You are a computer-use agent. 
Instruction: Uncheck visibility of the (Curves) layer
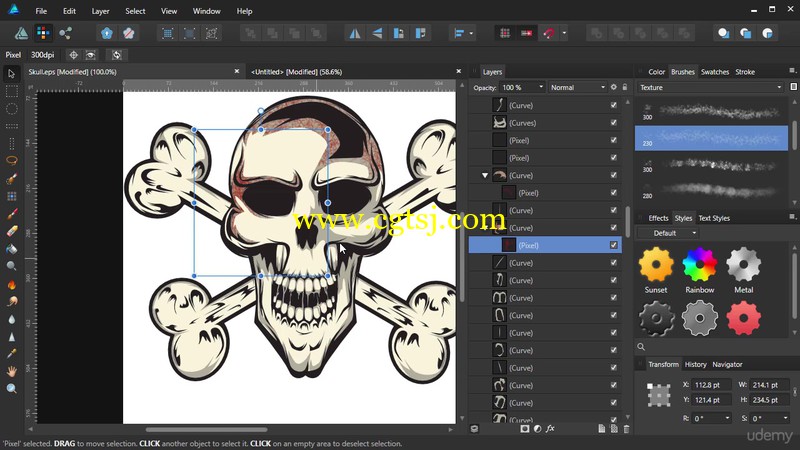pyautogui.click(x=614, y=122)
